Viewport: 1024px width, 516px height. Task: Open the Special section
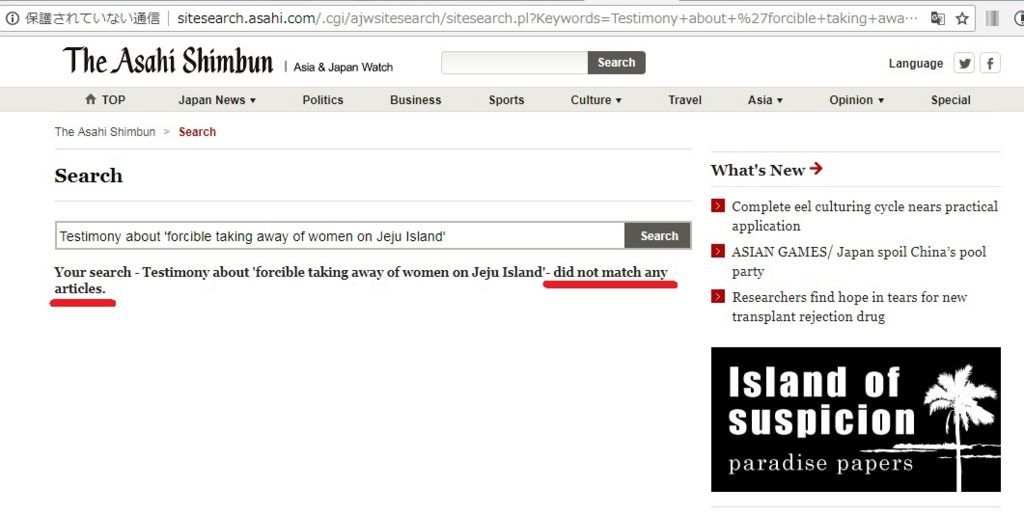(x=950, y=100)
